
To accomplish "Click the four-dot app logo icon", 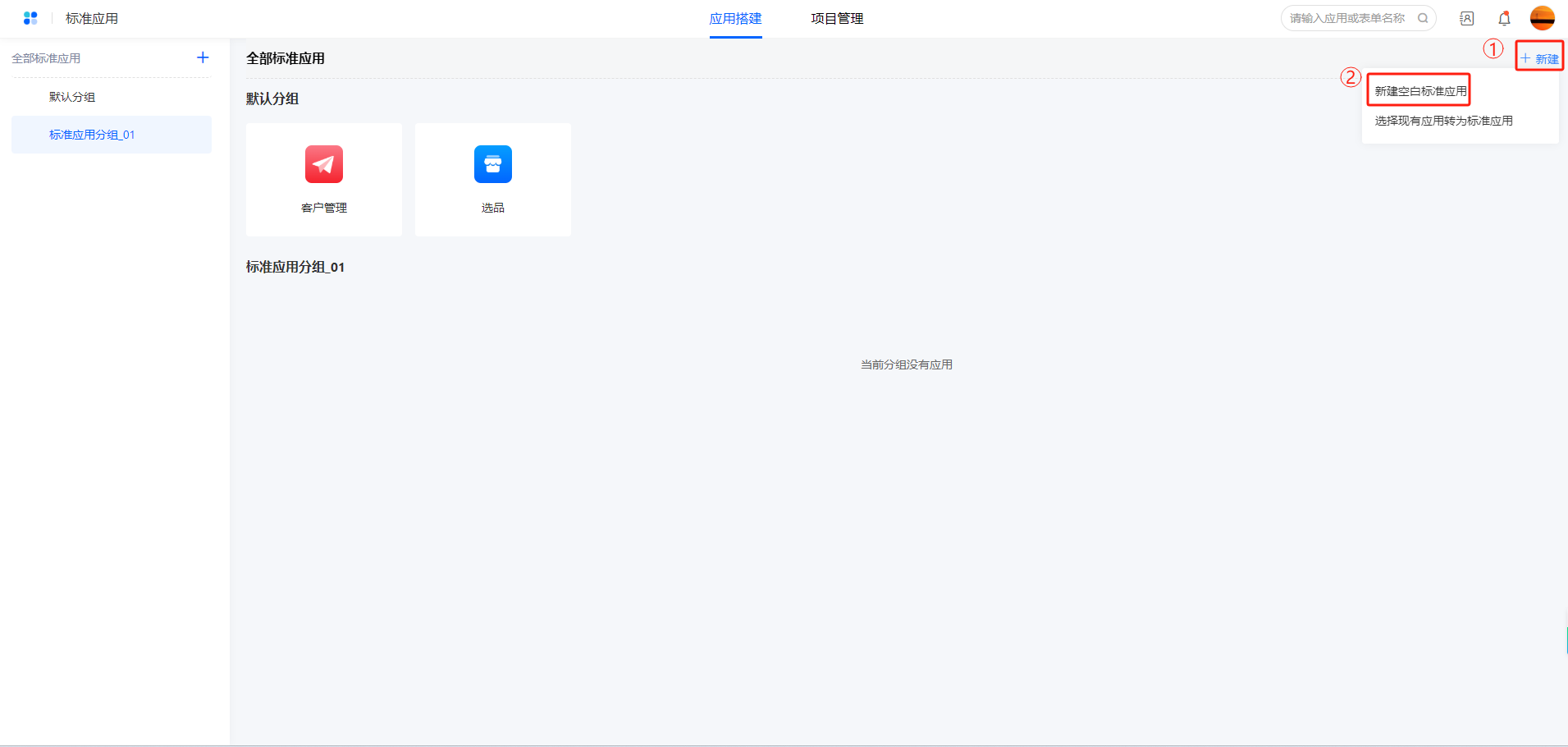I will pos(30,18).
